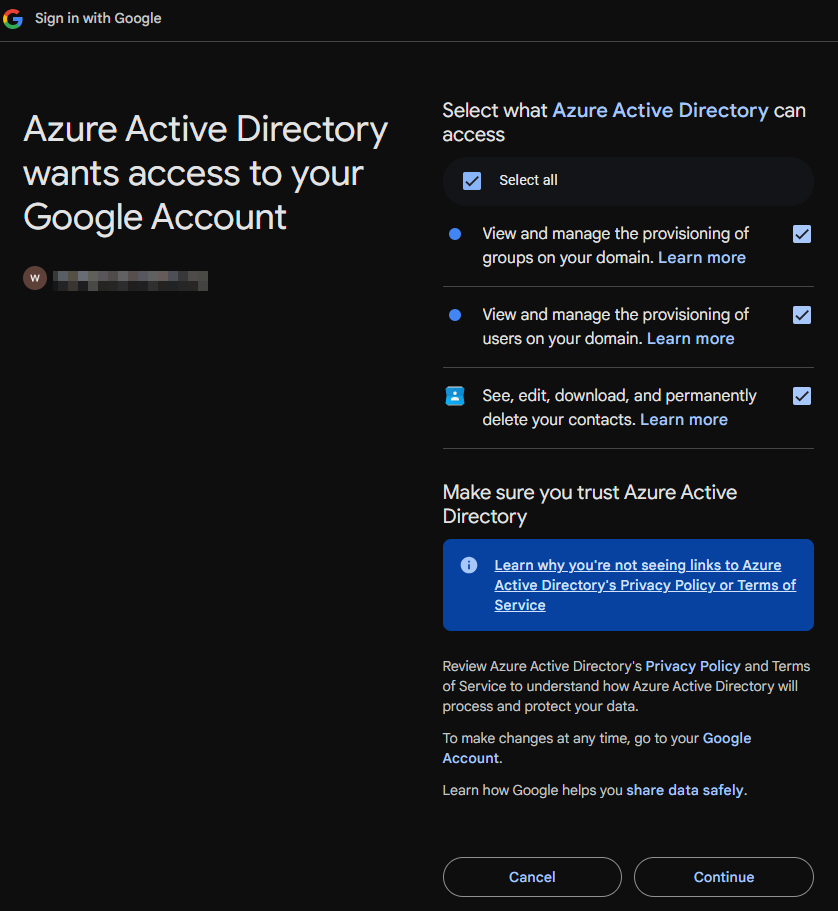Uncheck the groups provisioning permission checkbox
838x911 pixels.
coord(801,234)
